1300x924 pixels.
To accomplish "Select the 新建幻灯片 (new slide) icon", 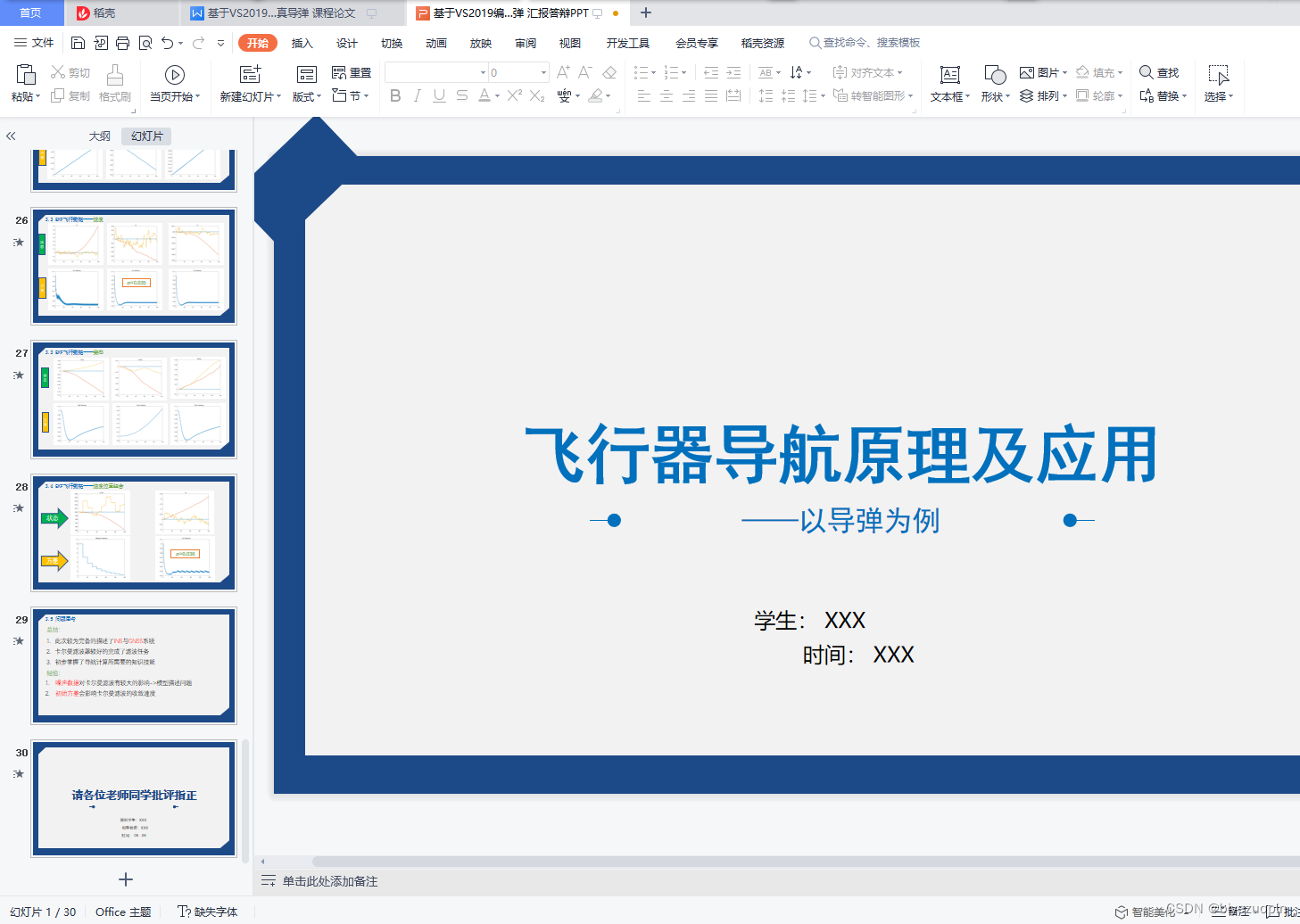I will [x=251, y=76].
